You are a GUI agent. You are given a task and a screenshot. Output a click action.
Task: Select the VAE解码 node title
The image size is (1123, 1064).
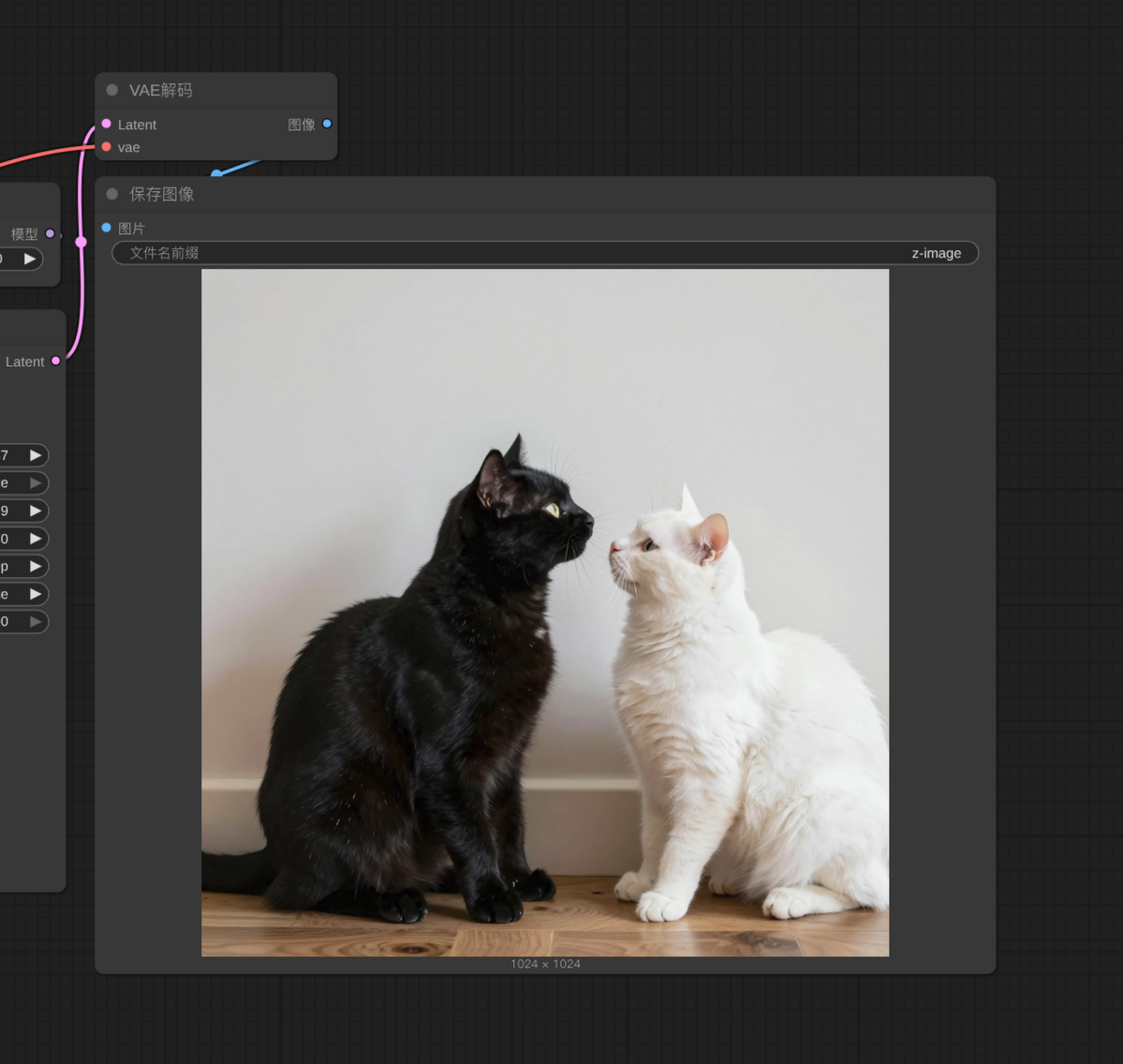click(160, 90)
